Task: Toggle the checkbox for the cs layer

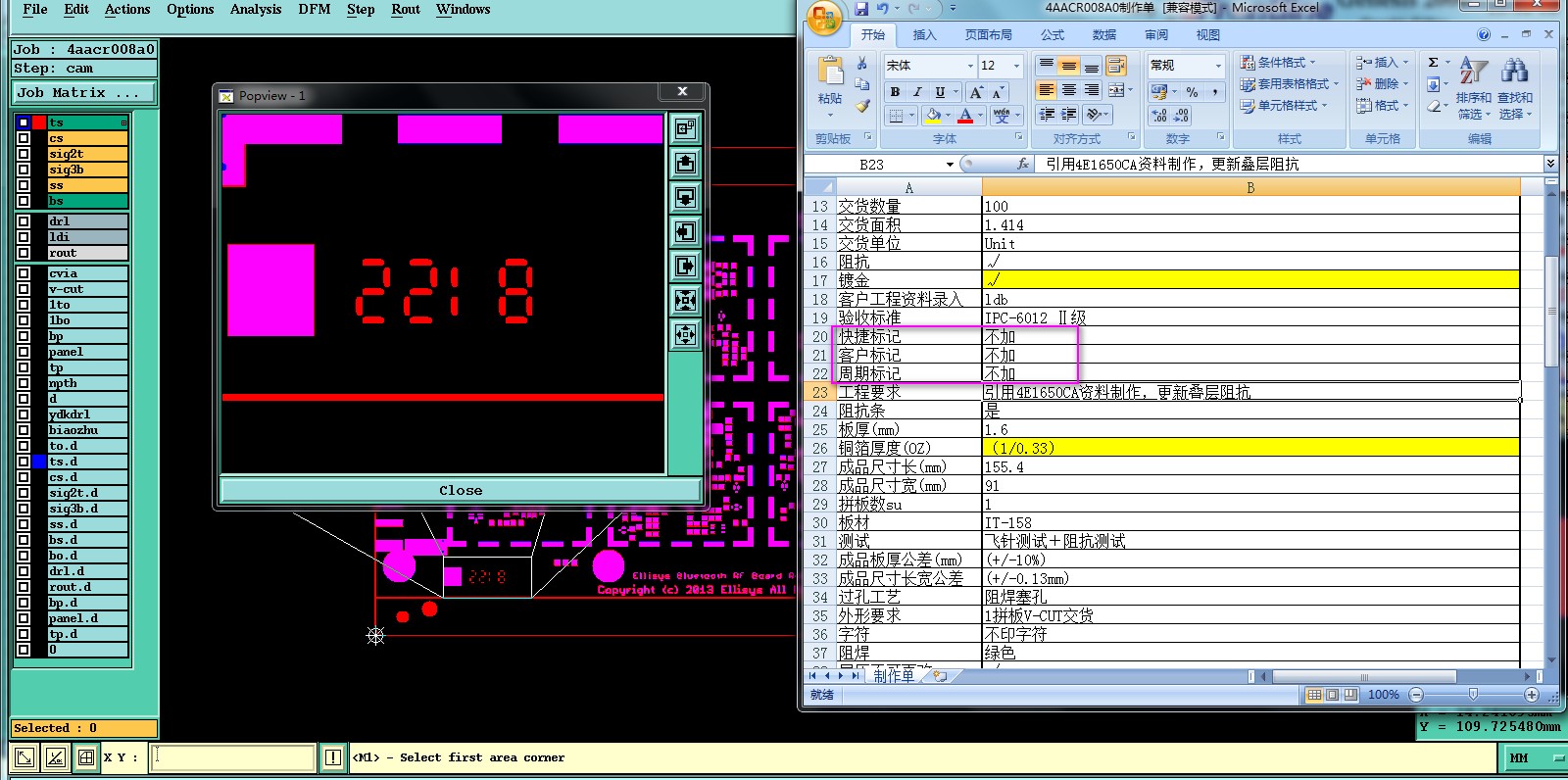Action: tap(24, 138)
